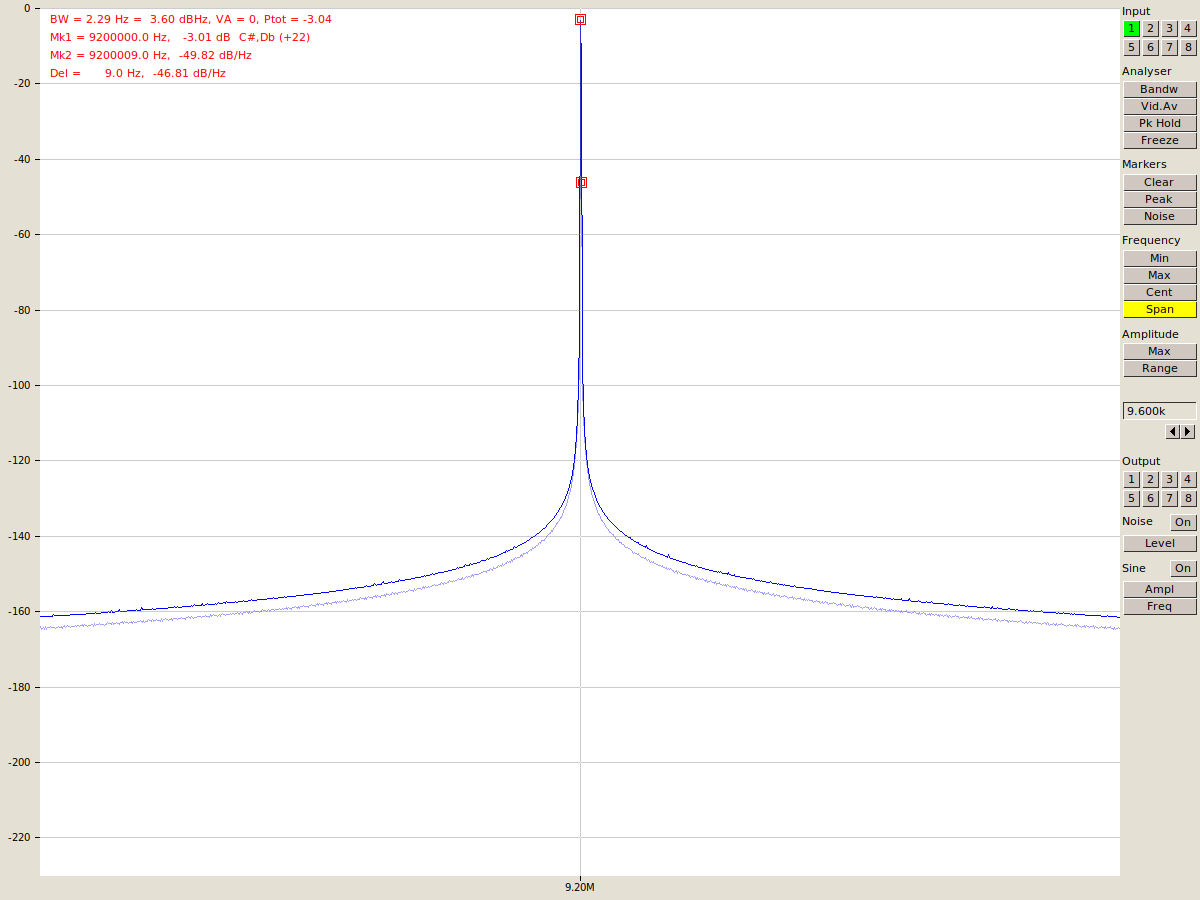The width and height of the screenshot is (1200, 900).
Task: Click Amplitude Range button
Action: tap(1159, 368)
